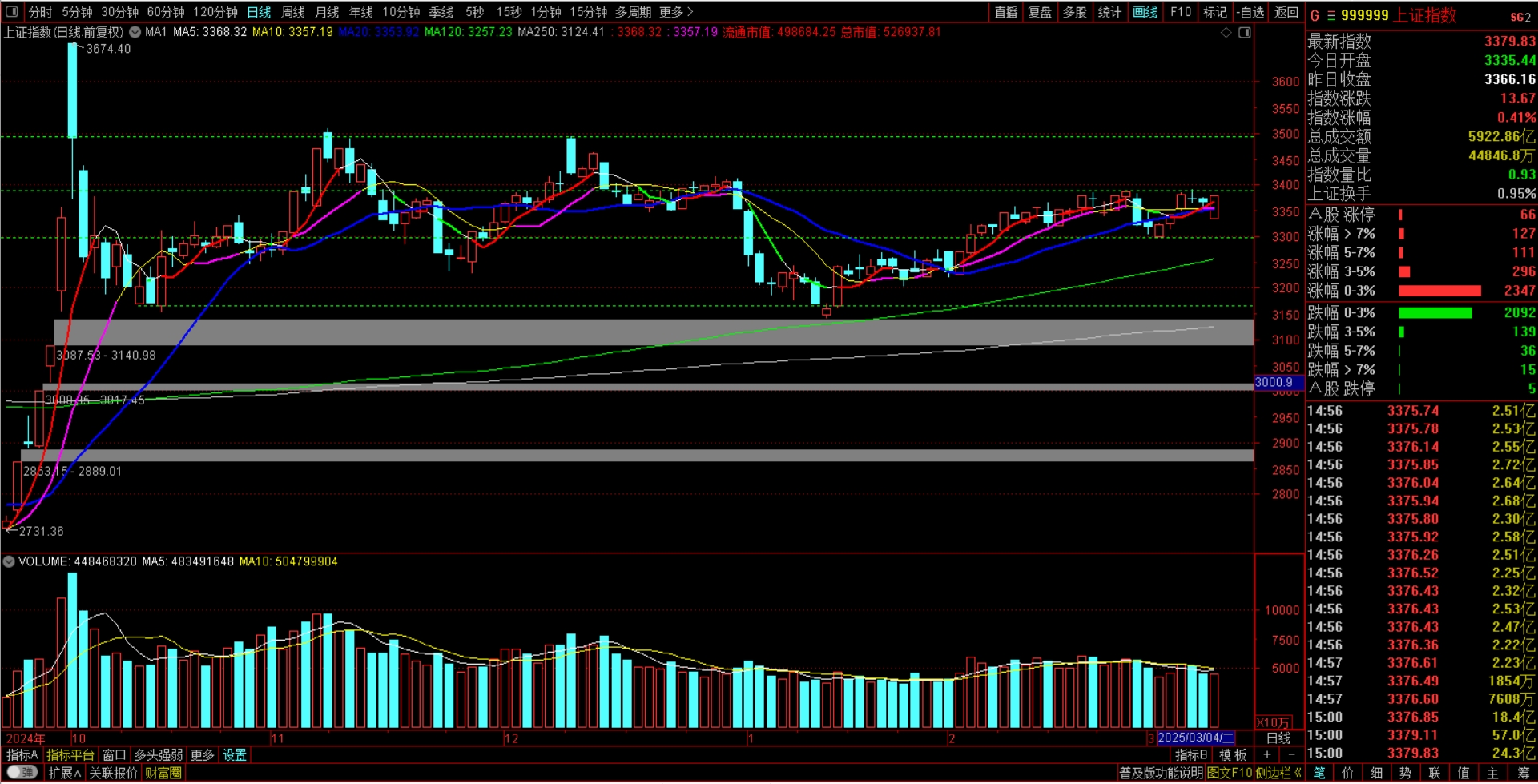Select the 季线 quarterly period

click(441, 12)
